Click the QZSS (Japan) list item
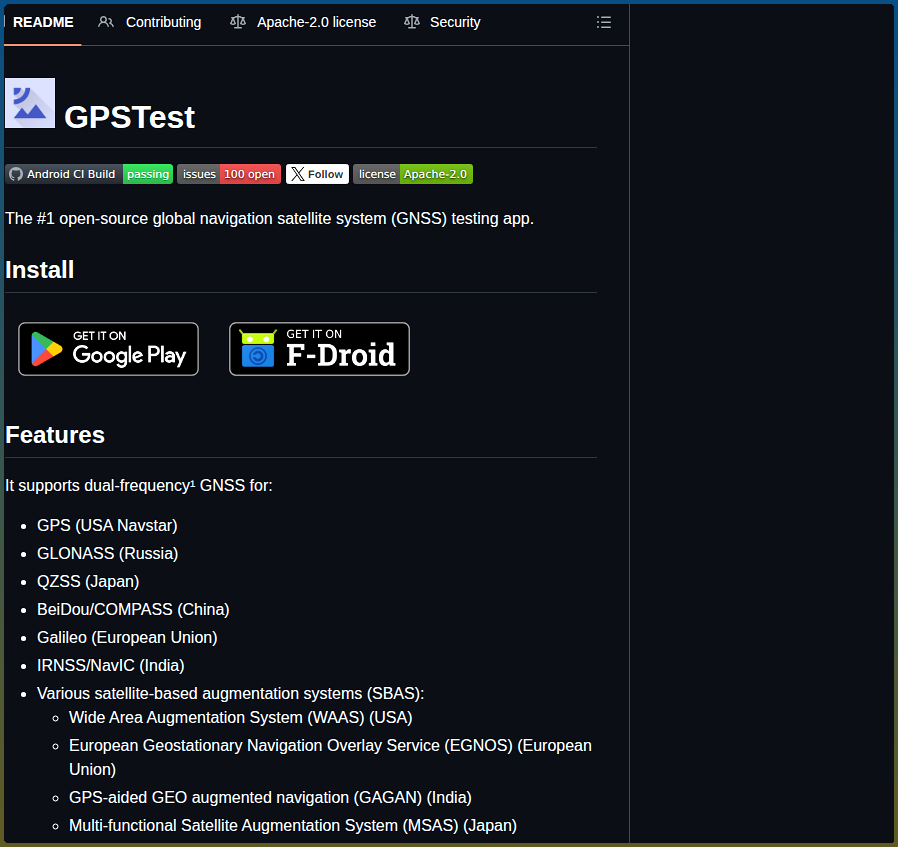This screenshot has width=898, height=847. (88, 582)
